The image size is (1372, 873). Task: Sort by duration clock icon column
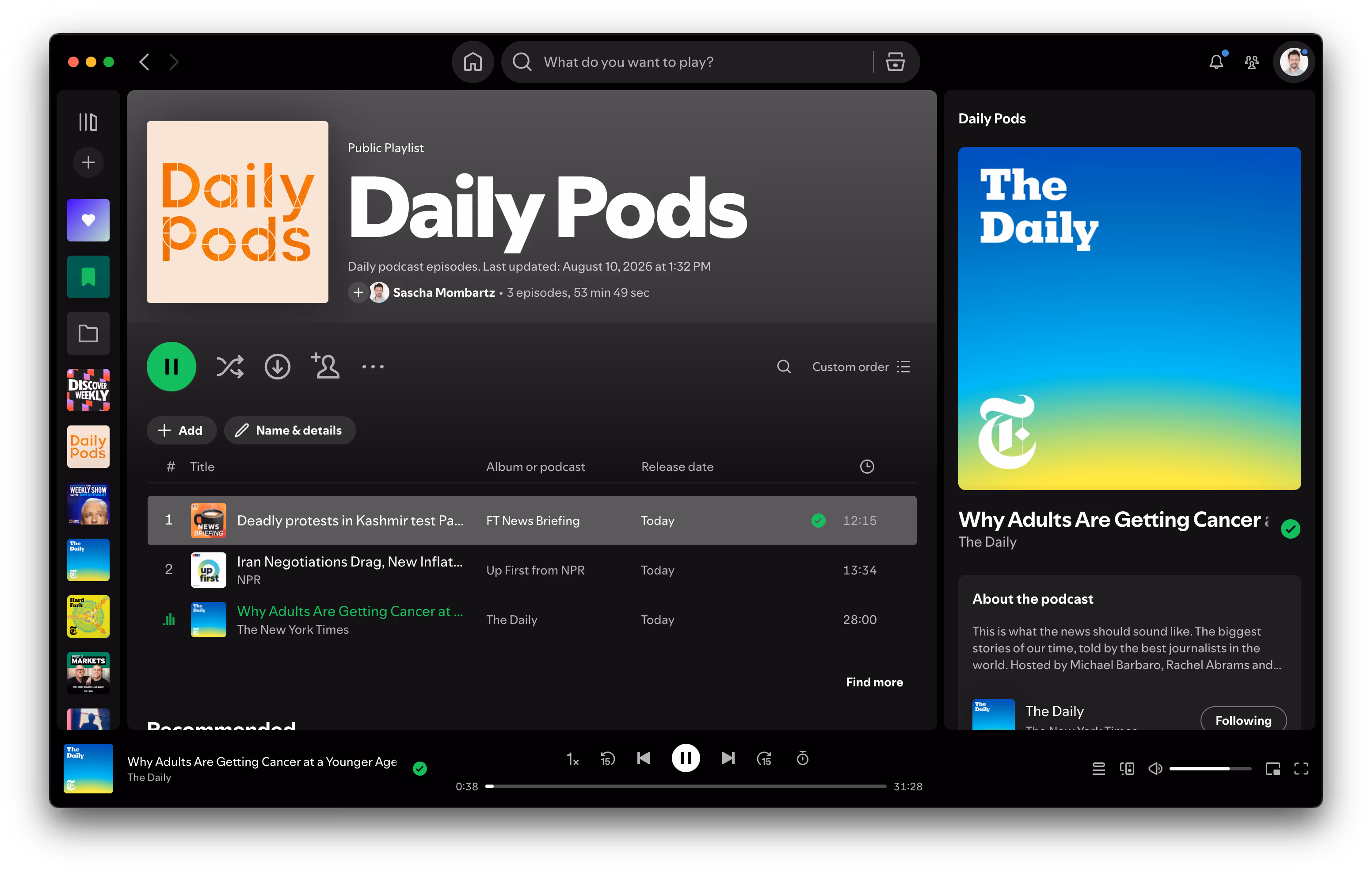tap(867, 467)
